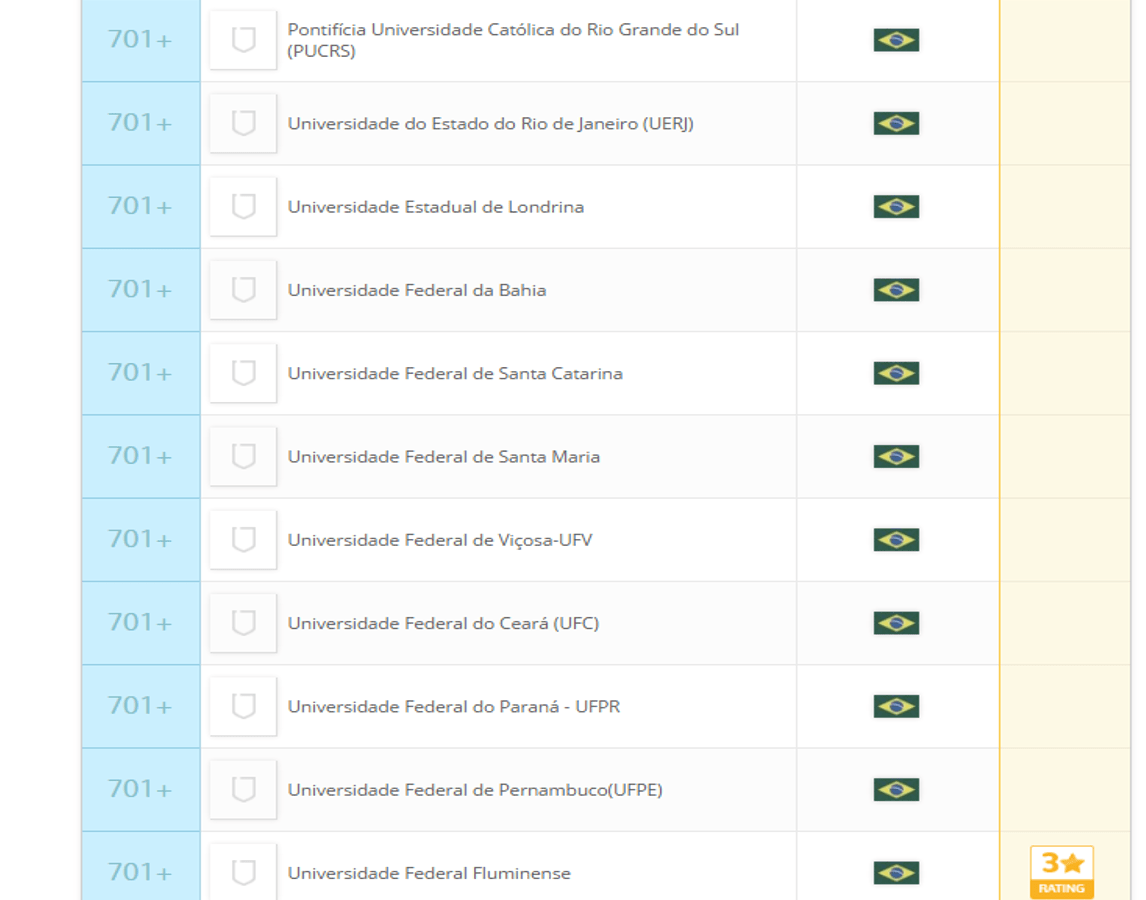Click Brazil flag in Pernambuco(UFPE) row

click(x=896, y=790)
